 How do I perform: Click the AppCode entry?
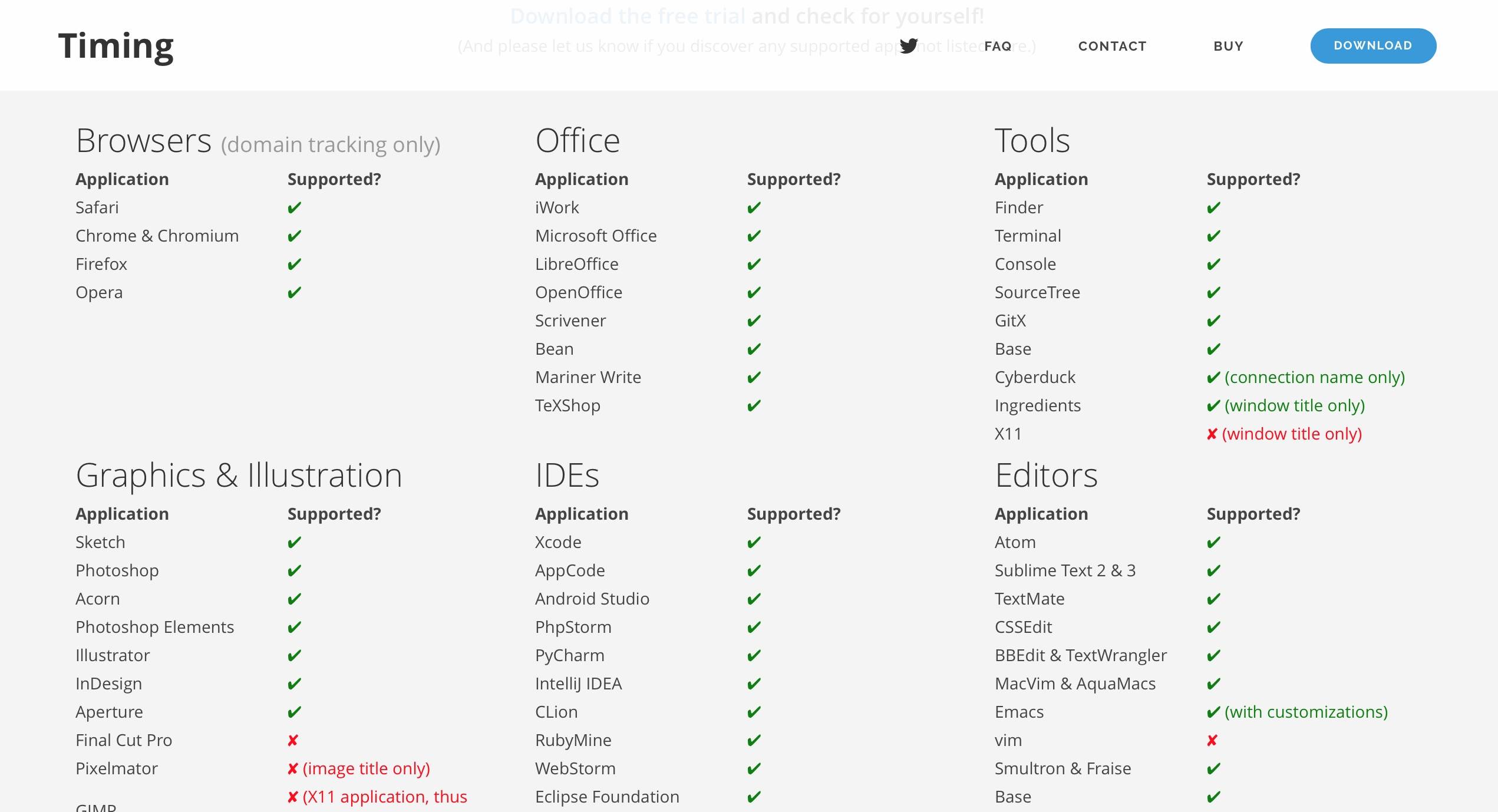(570, 570)
